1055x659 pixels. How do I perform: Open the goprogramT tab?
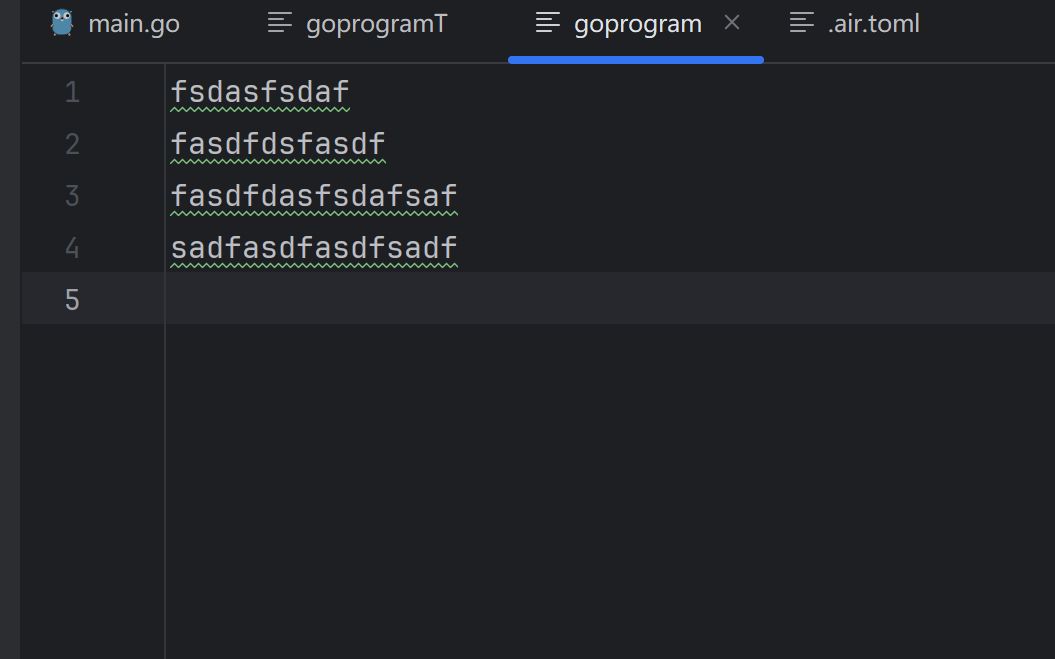pos(376,24)
